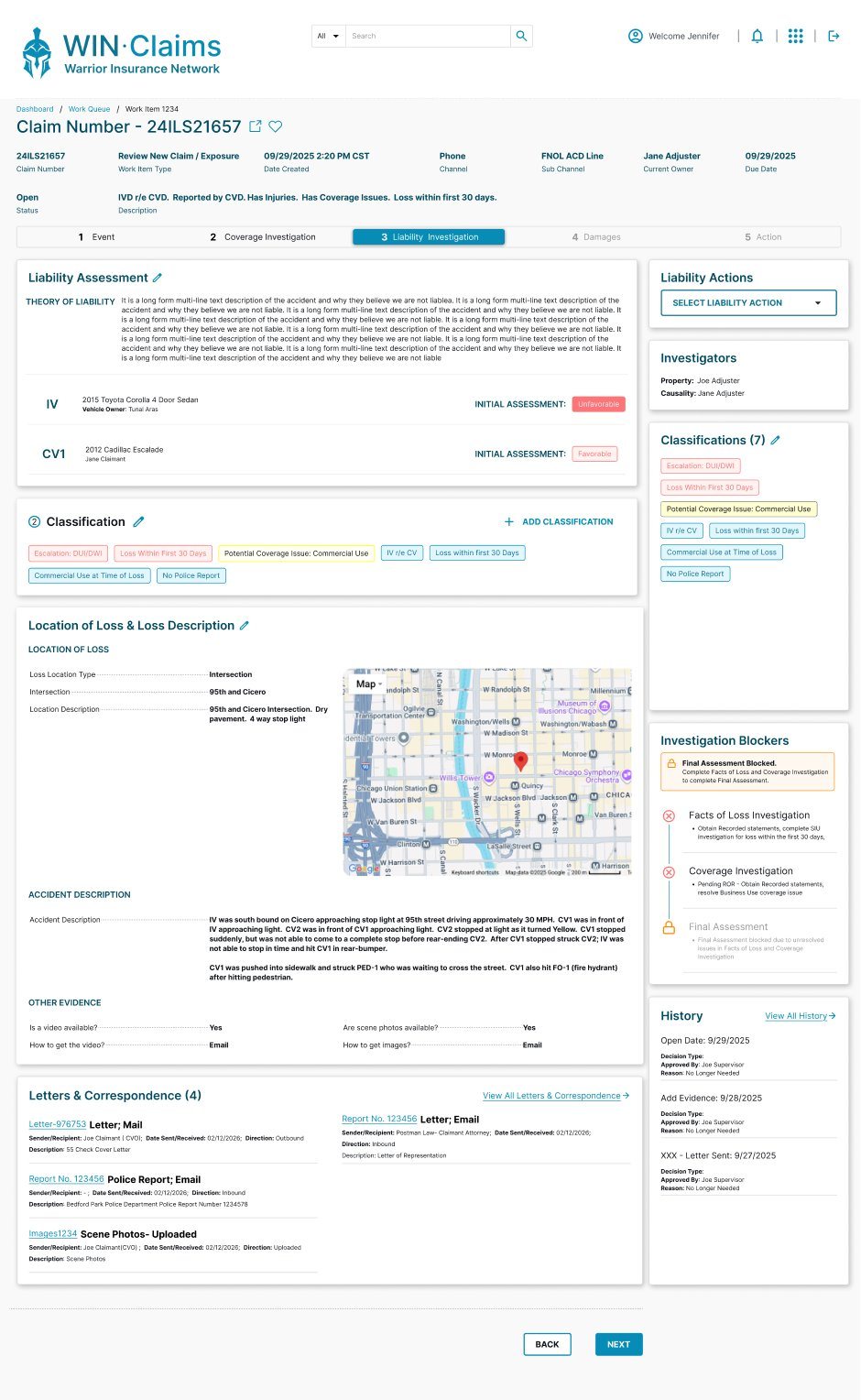Click the circled 2 Classification badge

(x=35, y=521)
